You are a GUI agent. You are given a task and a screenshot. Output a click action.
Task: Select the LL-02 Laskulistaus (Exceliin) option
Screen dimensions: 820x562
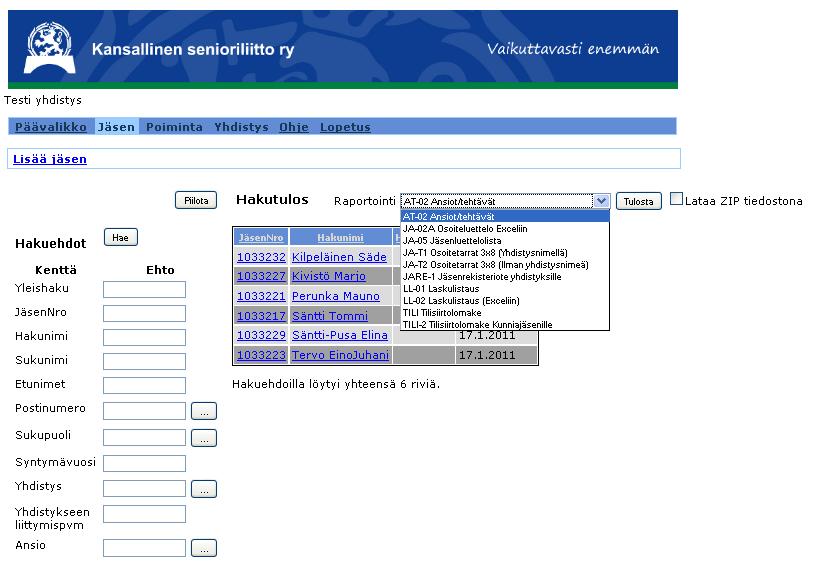pyautogui.click(x=505, y=301)
